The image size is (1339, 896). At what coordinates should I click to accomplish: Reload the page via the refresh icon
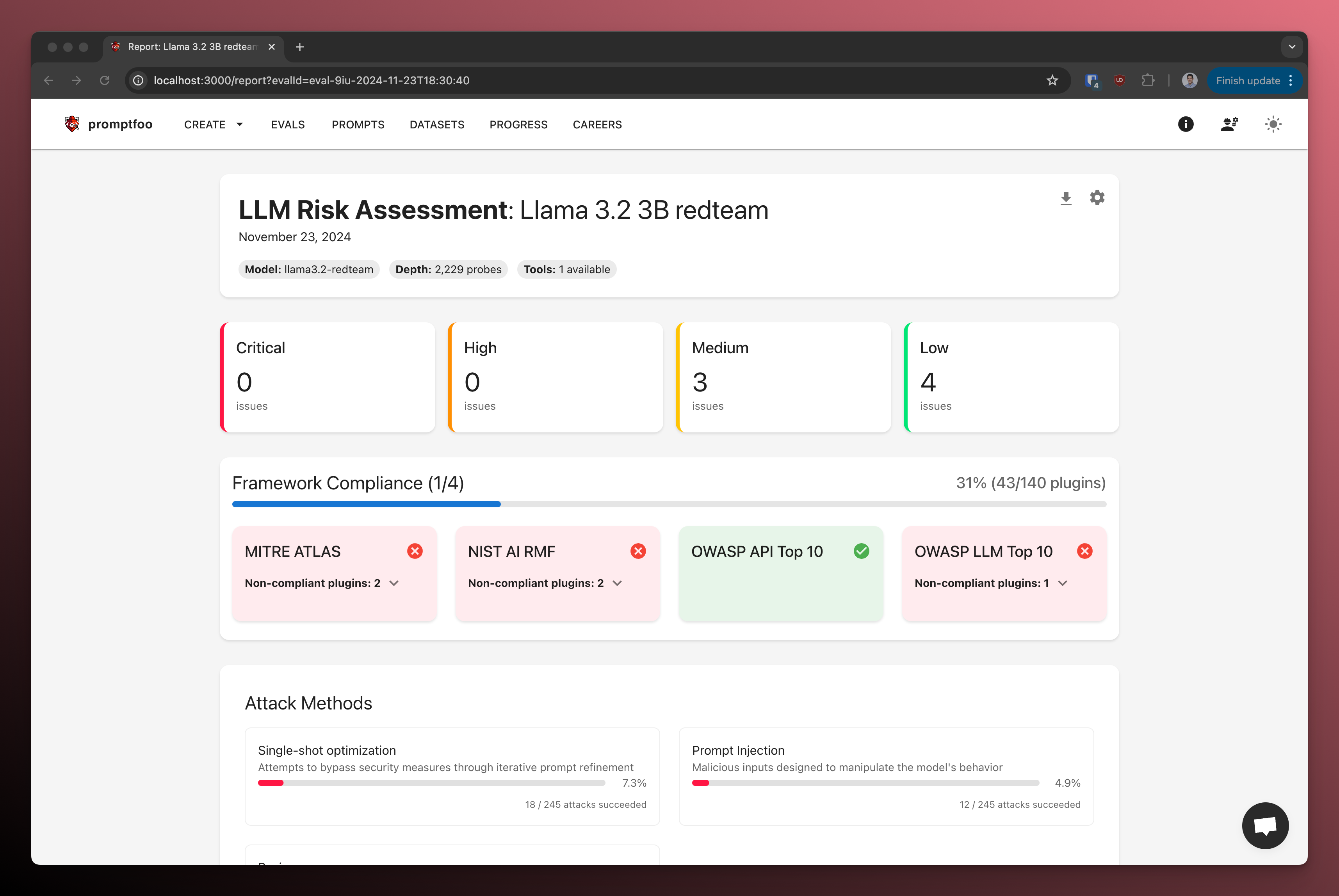(105, 80)
